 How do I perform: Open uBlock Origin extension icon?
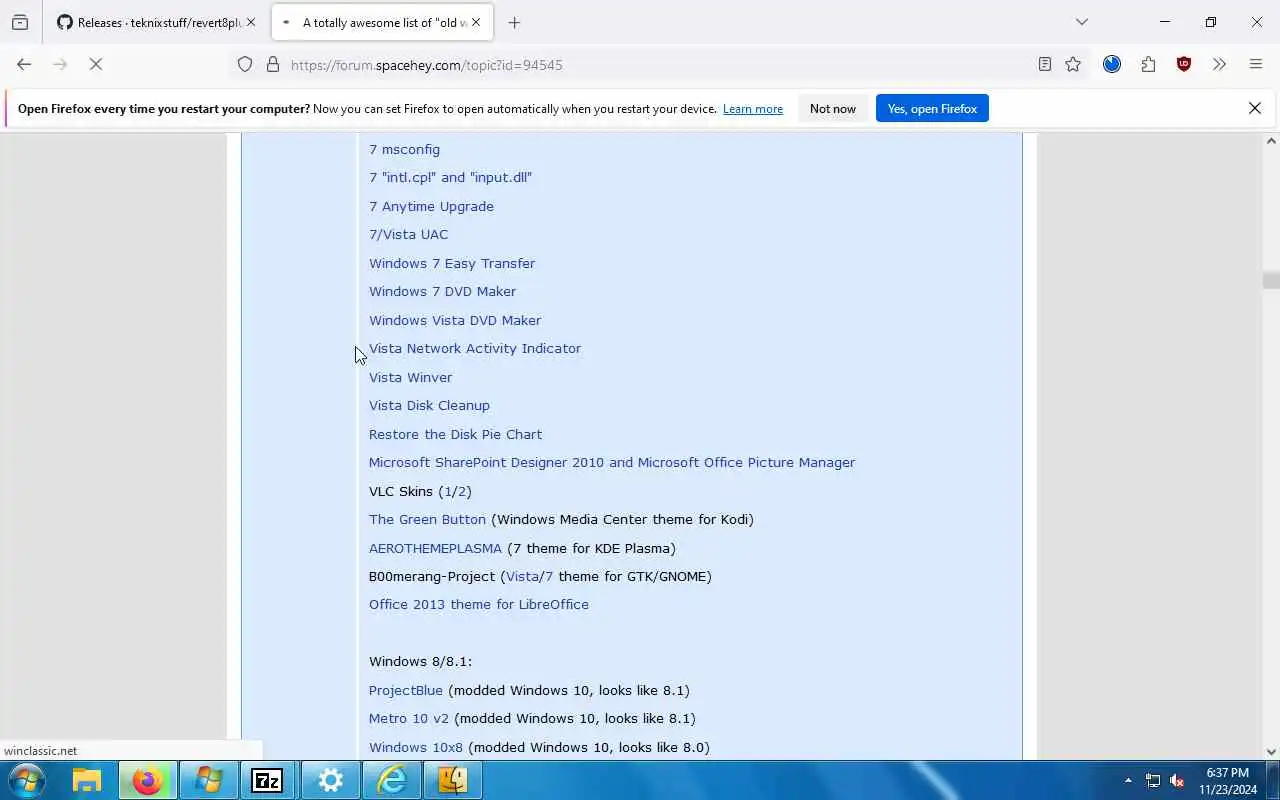point(1184,64)
